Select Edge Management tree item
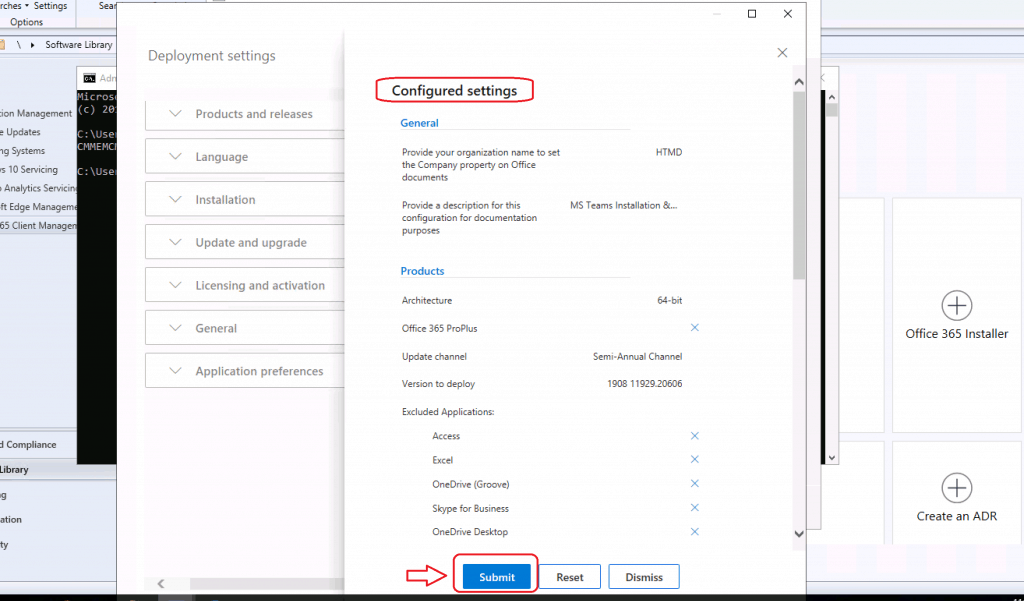The image size is (1024, 601). [x=39, y=206]
